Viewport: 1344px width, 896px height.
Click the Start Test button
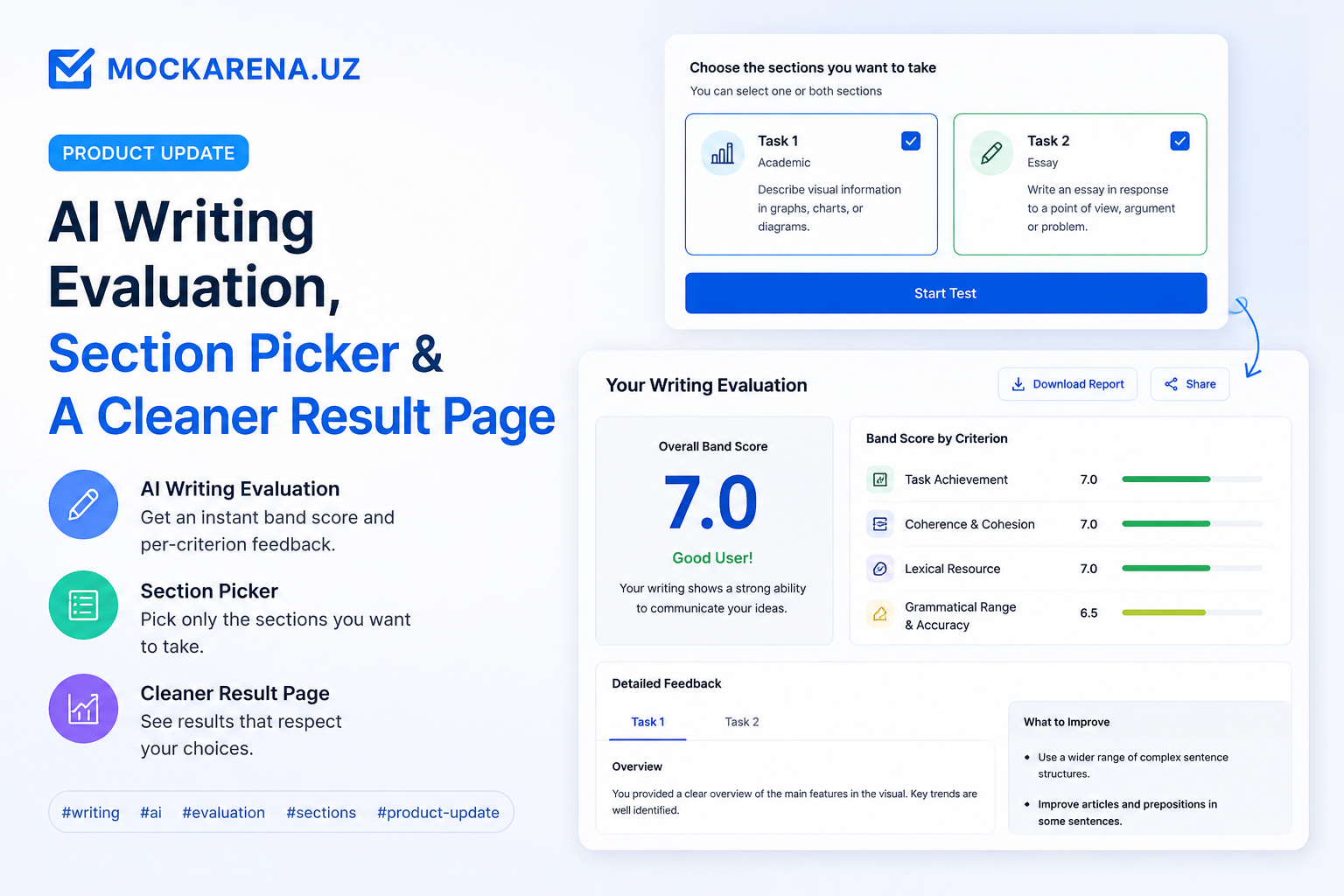pos(946,293)
